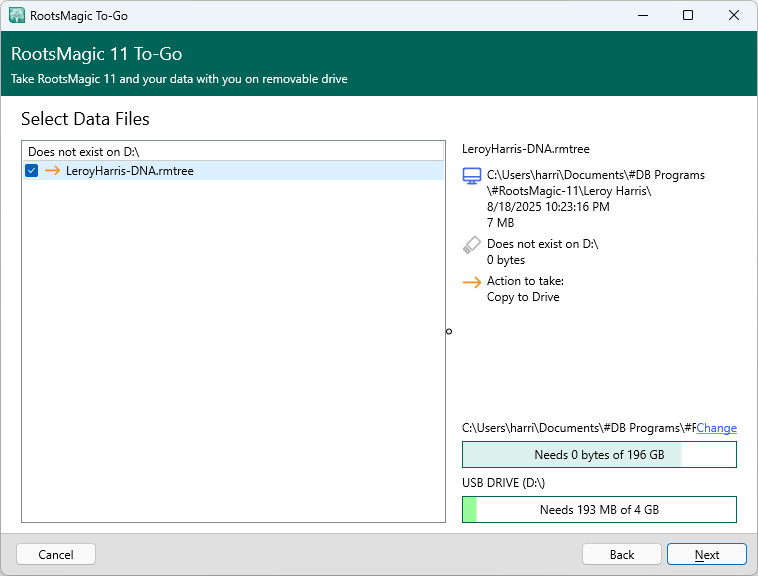
Task: Click the orange arrow beside 'Action to take'
Action: [472, 282]
